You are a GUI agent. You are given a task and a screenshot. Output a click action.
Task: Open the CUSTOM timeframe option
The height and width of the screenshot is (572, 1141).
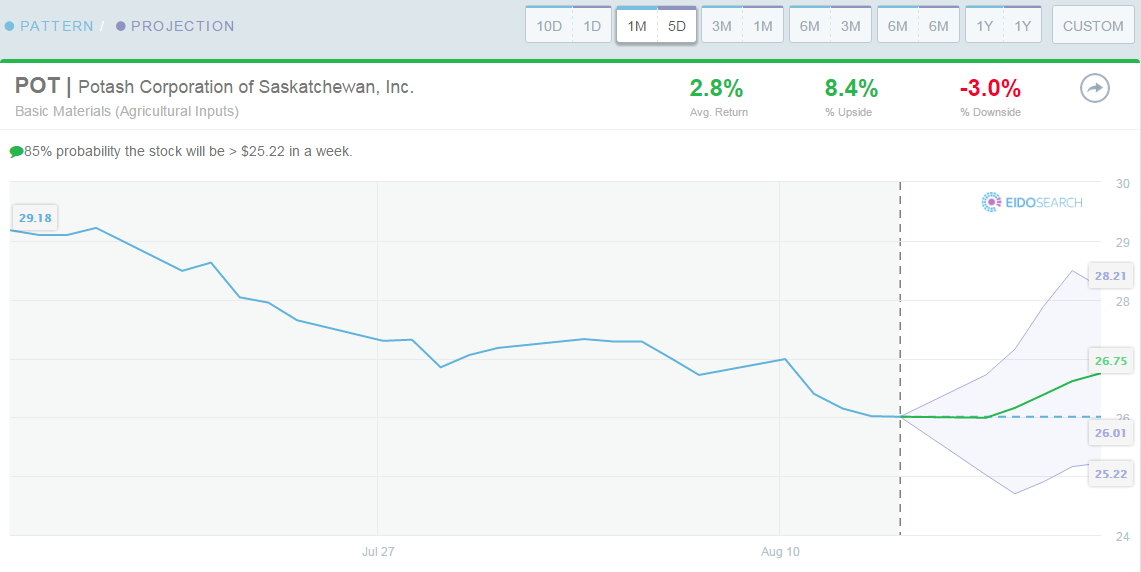tap(1093, 25)
